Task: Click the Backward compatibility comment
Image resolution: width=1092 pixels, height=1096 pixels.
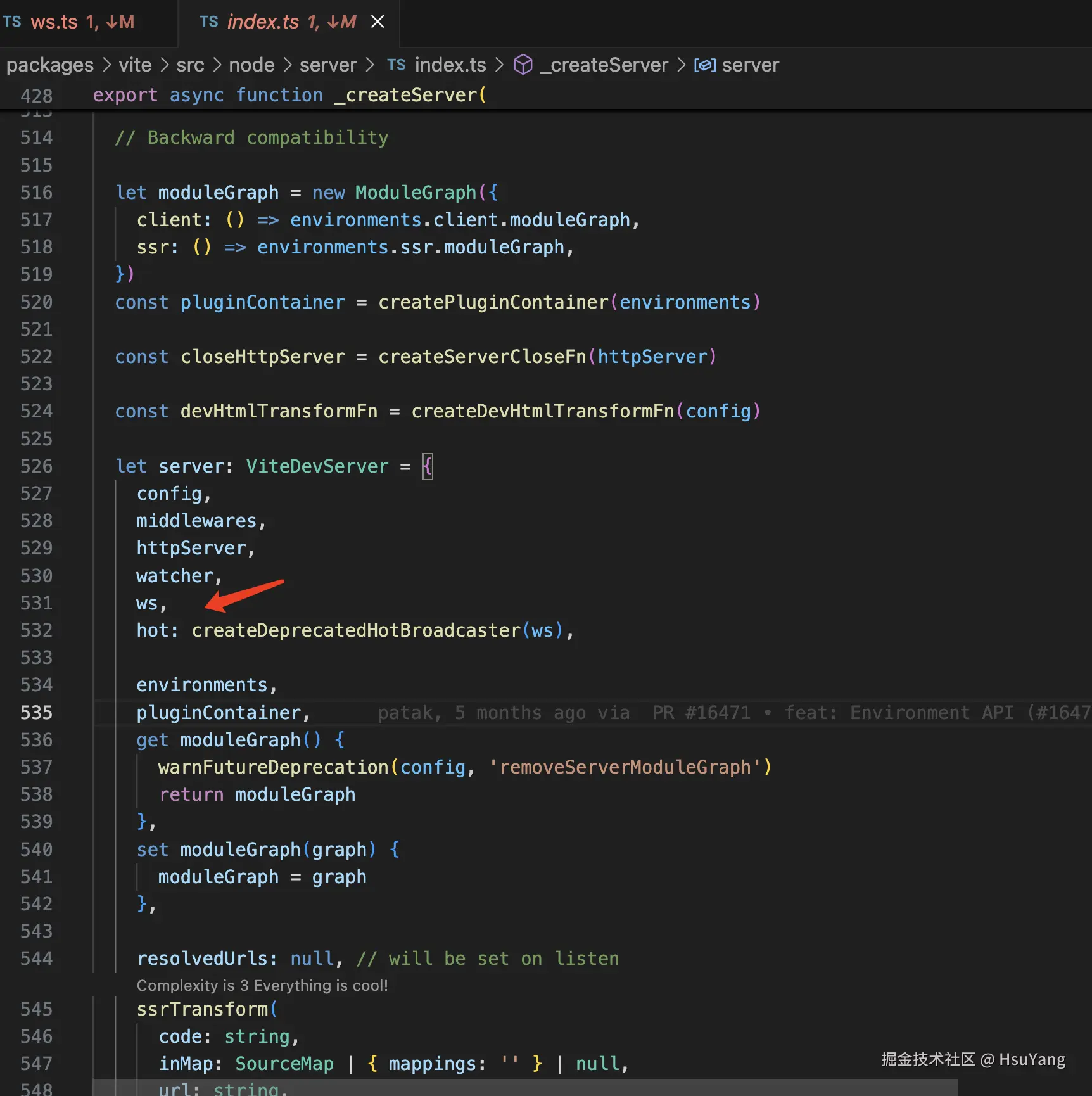Action: tap(251, 137)
